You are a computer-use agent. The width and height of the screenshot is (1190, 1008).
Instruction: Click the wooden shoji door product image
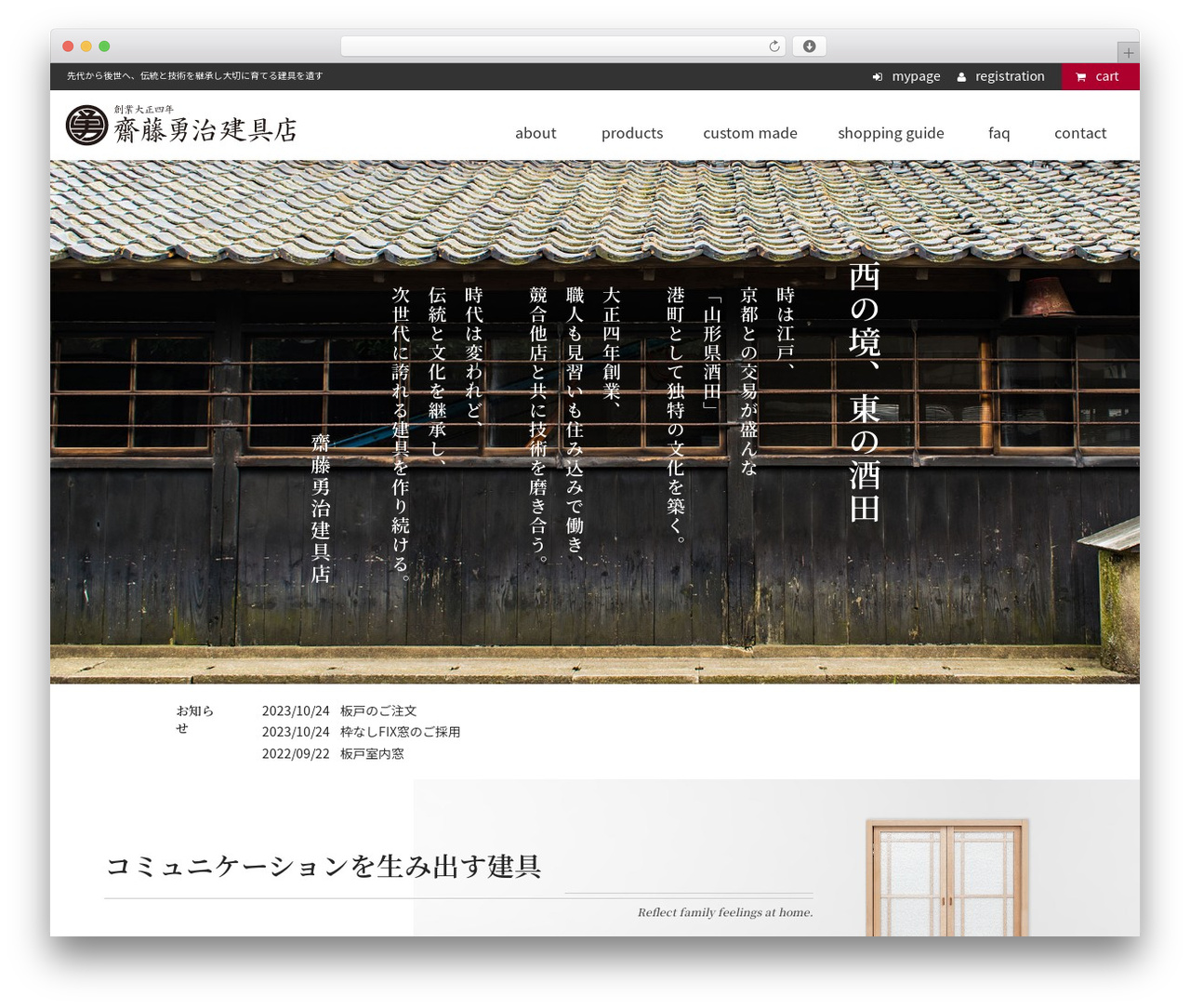point(946,877)
